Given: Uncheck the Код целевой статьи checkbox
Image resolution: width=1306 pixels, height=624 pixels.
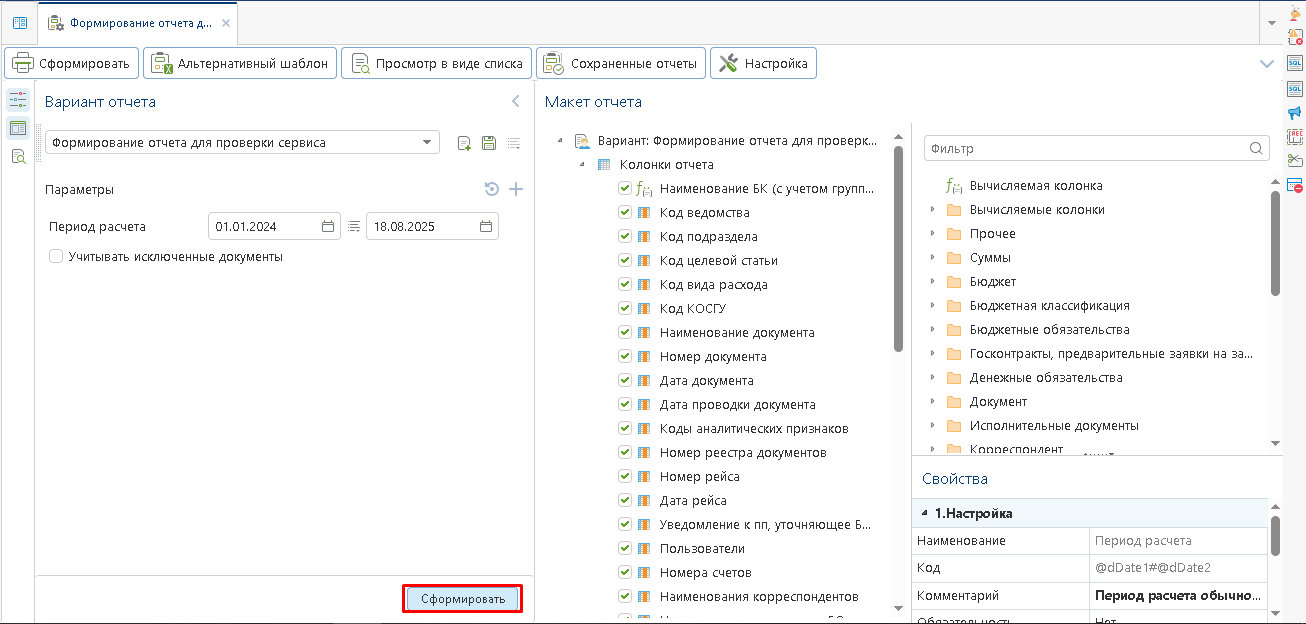Looking at the screenshot, I should 625,260.
